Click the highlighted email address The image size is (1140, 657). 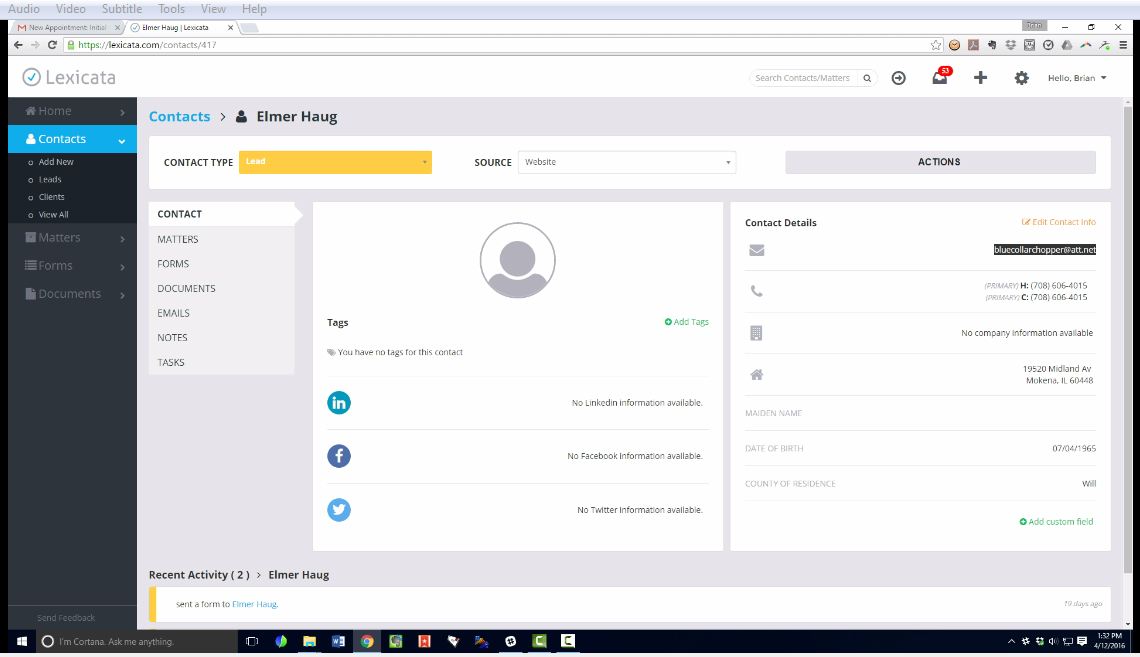pyautogui.click(x=1045, y=249)
